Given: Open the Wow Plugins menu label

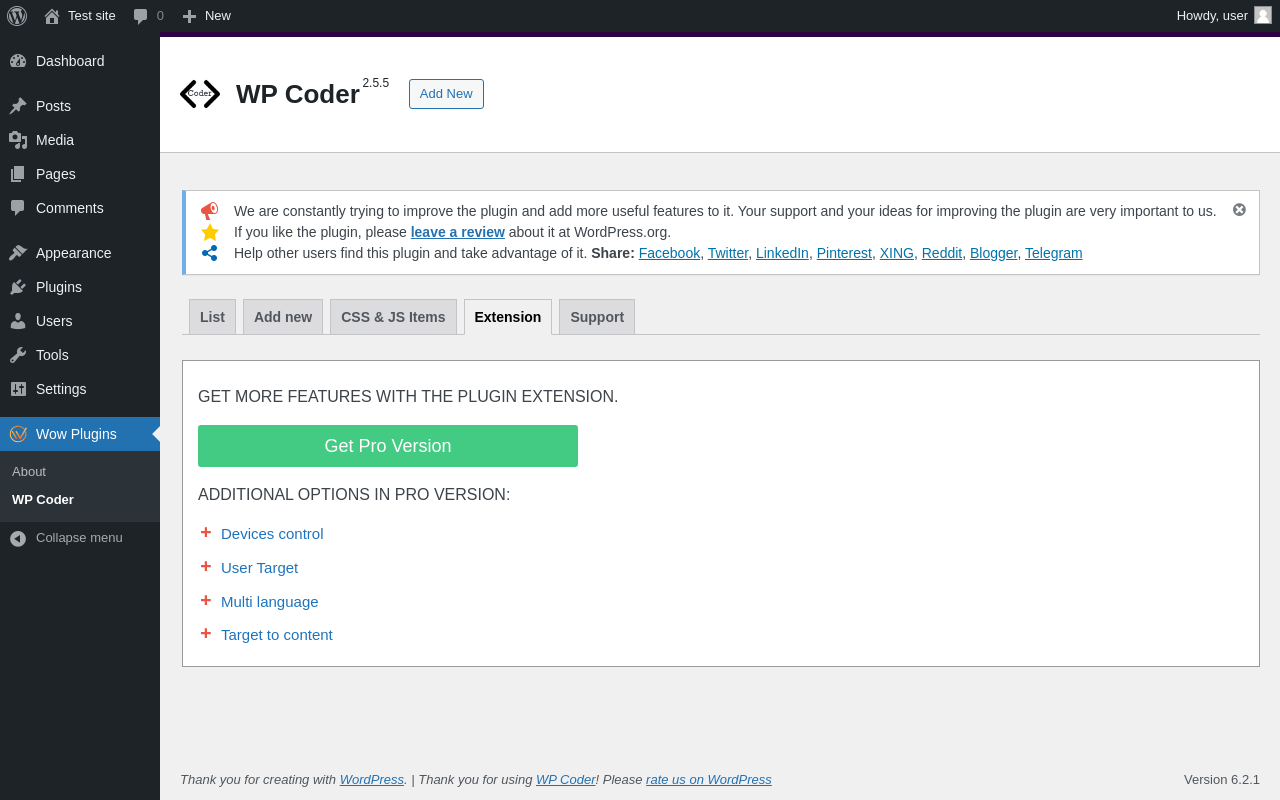Looking at the screenshot, I should [76, 434].
